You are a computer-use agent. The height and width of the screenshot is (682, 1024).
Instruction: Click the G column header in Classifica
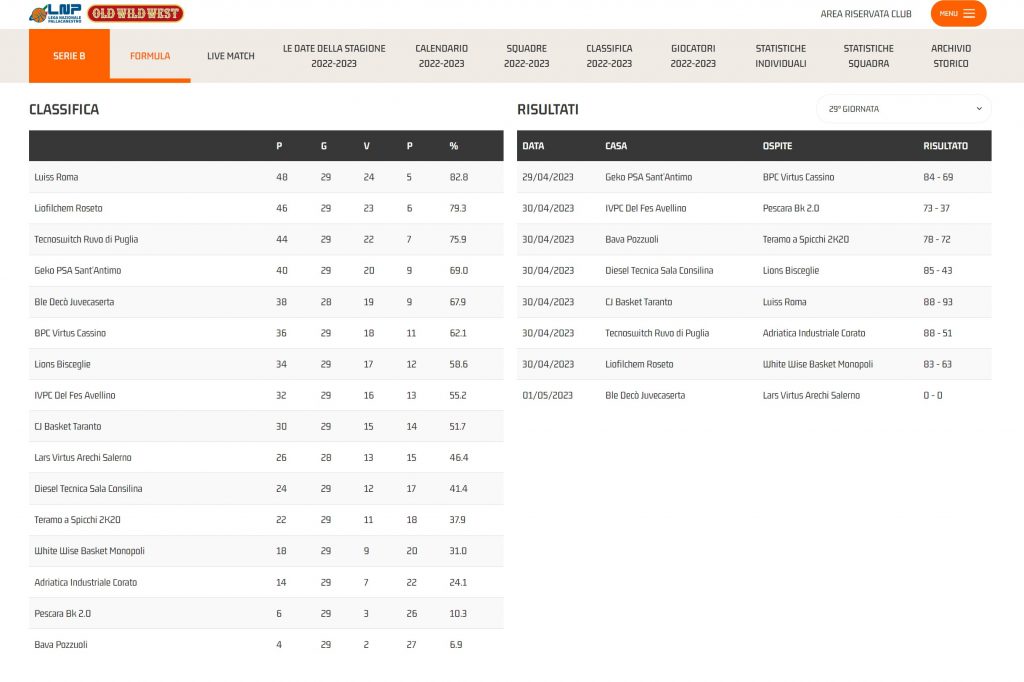tap(324, 146)
